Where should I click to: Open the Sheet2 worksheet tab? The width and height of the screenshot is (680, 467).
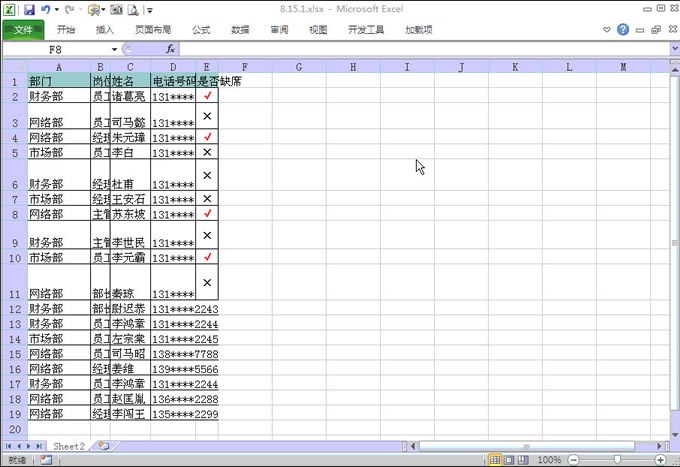point(69,446)
